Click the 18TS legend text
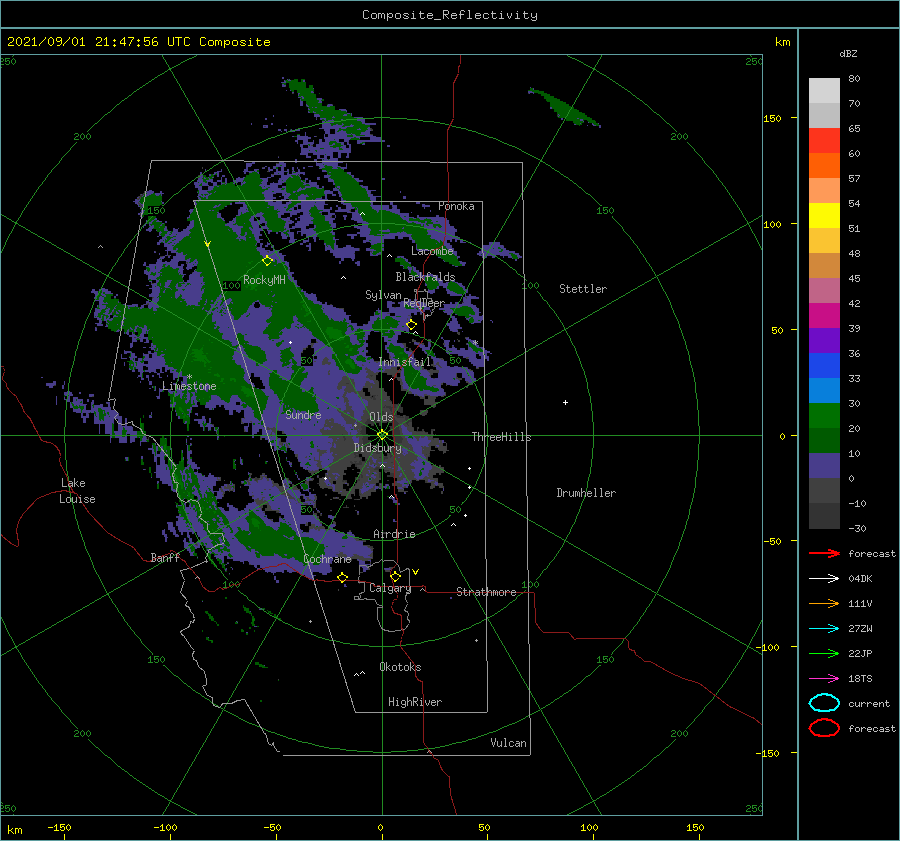This screenshot has width=900, height=841. pos(860,679)
